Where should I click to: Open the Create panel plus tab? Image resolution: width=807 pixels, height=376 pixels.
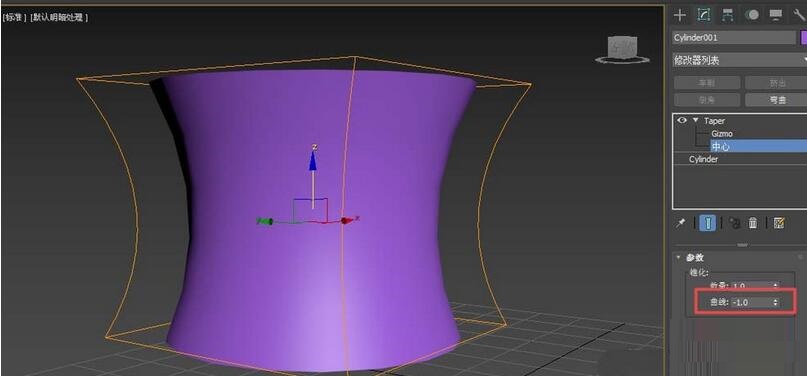(x=680, y=15)
